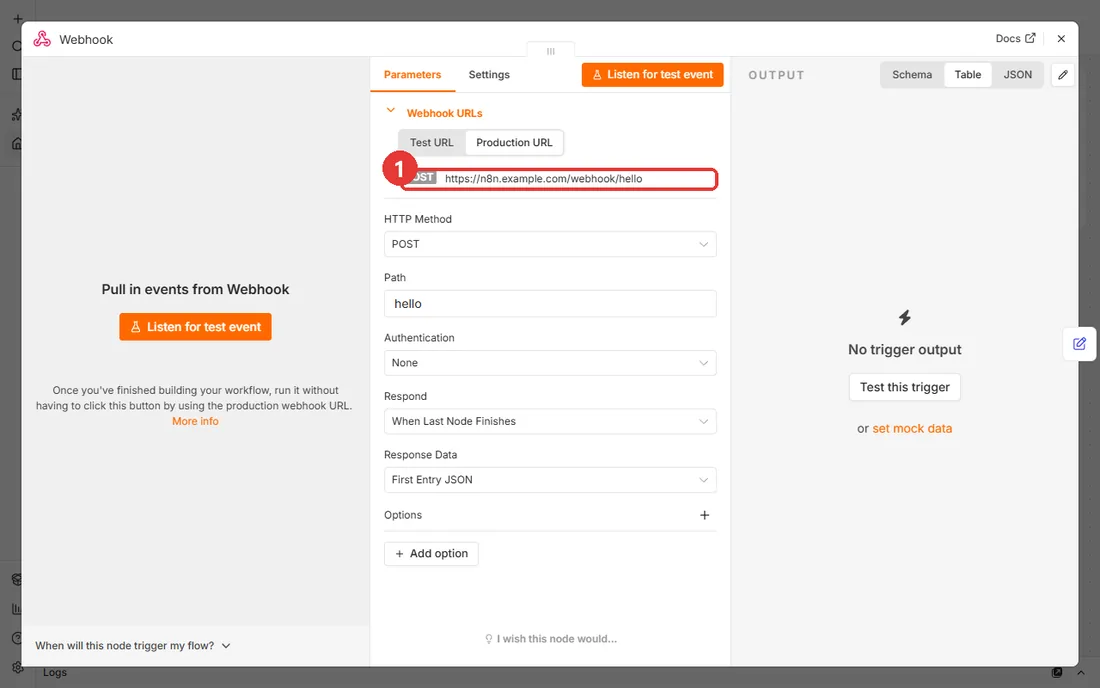The width and height of the screenshot is (1100, 688).
Task: Click the Add option button
Action: (x=431, y=553)
